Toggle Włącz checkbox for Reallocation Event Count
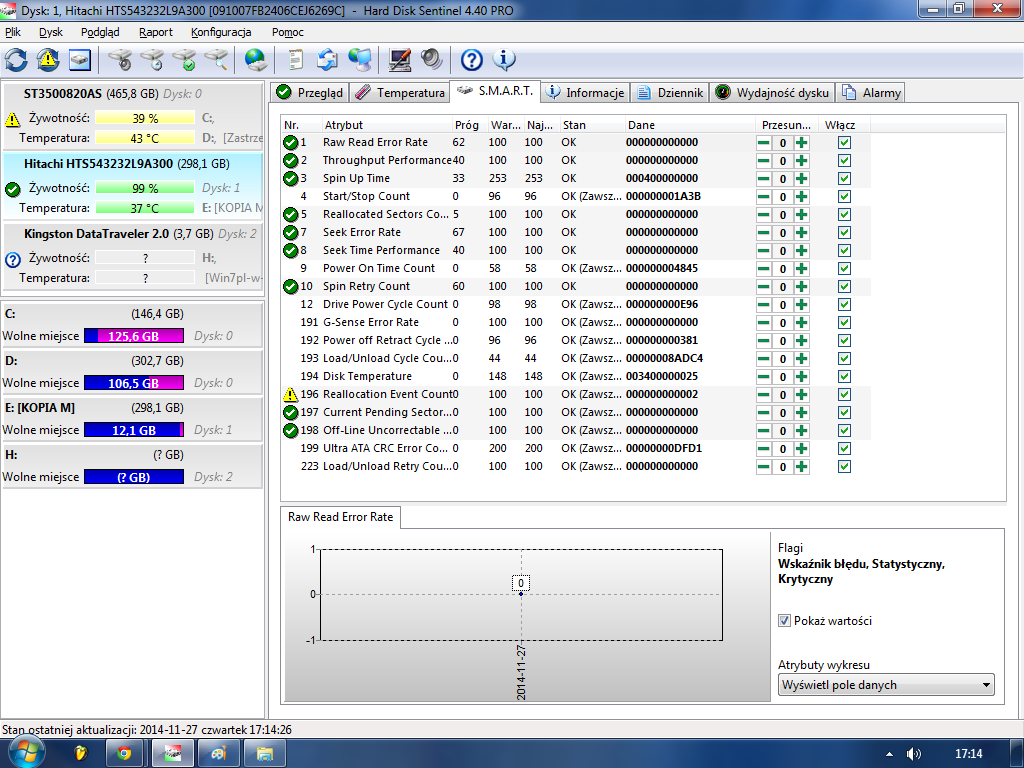 [844, 394]
